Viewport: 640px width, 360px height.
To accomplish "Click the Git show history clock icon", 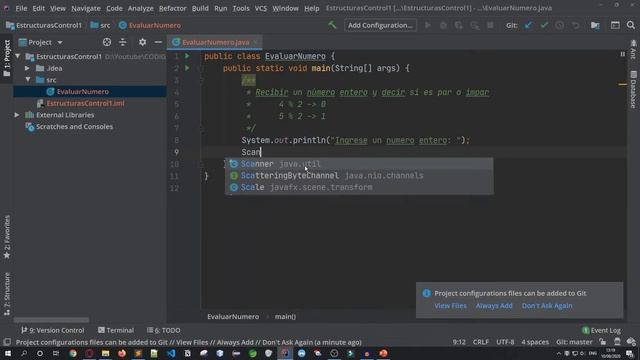I will click(x=560, y=25).
